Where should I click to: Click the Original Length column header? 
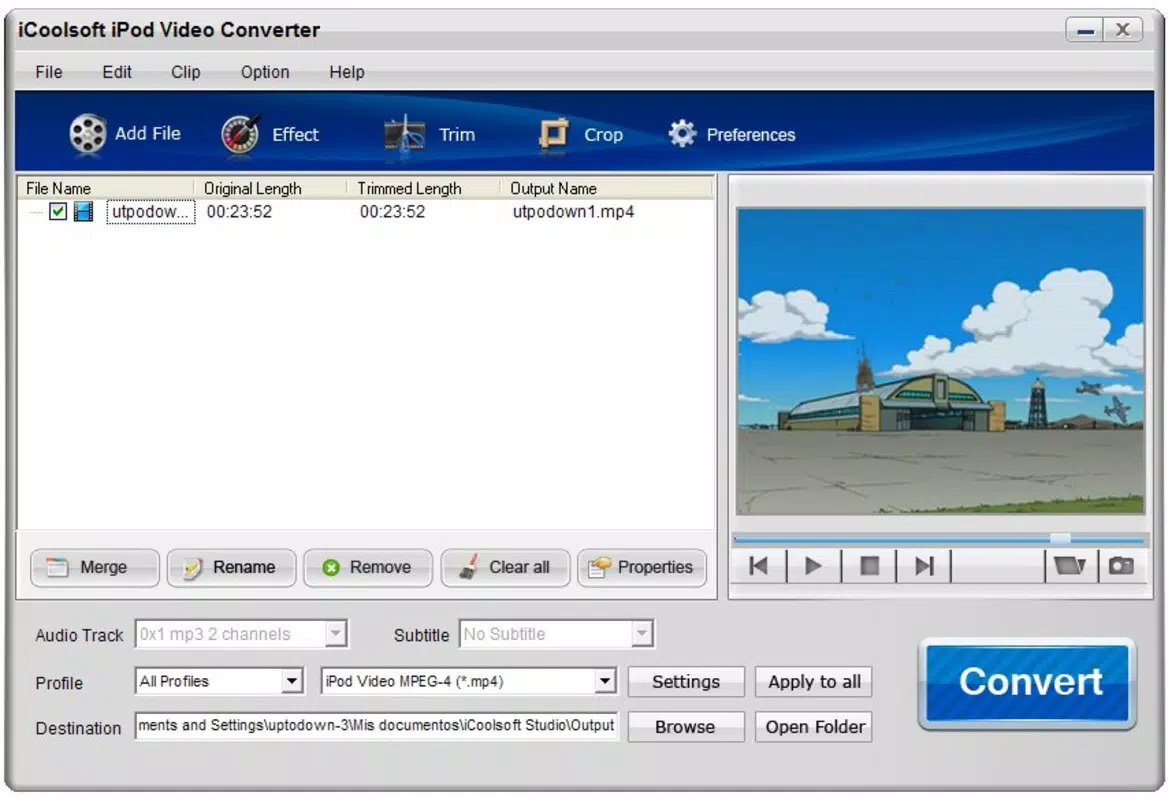click(x=271, y=188)
